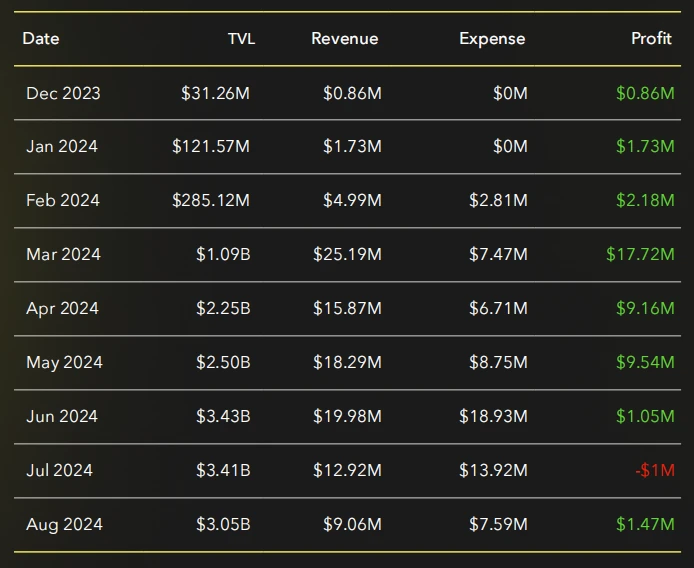
Task: Select Aug 2024 profit value $1.47M
Action: (645, 525)
